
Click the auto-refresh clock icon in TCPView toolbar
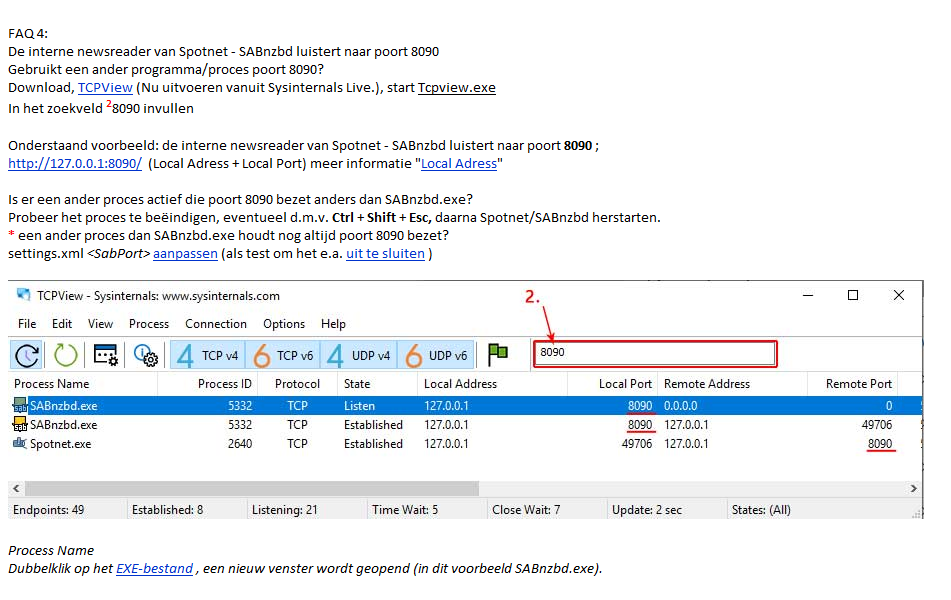(27, 355)
